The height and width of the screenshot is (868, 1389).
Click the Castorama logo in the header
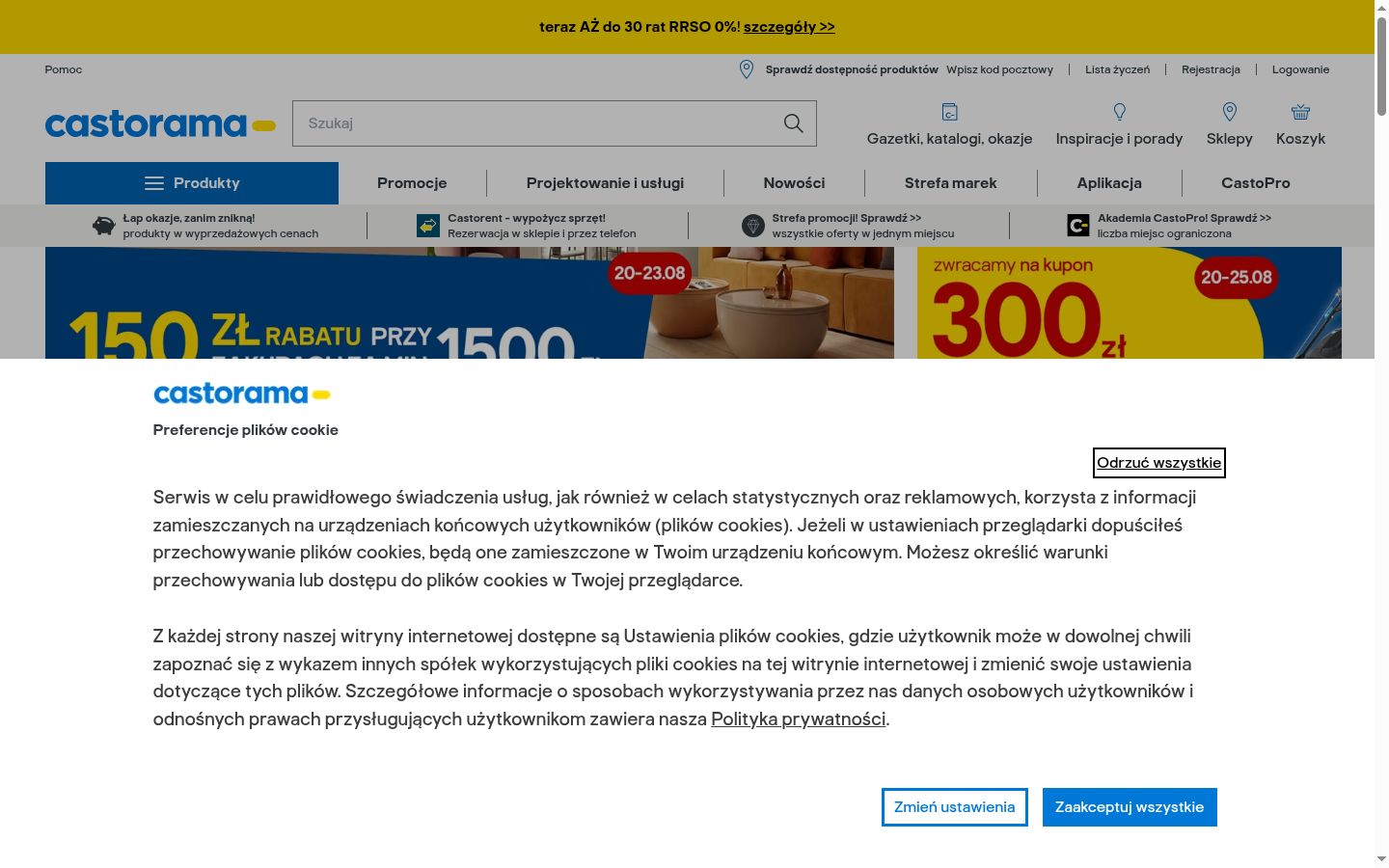(x=160, y=124)
